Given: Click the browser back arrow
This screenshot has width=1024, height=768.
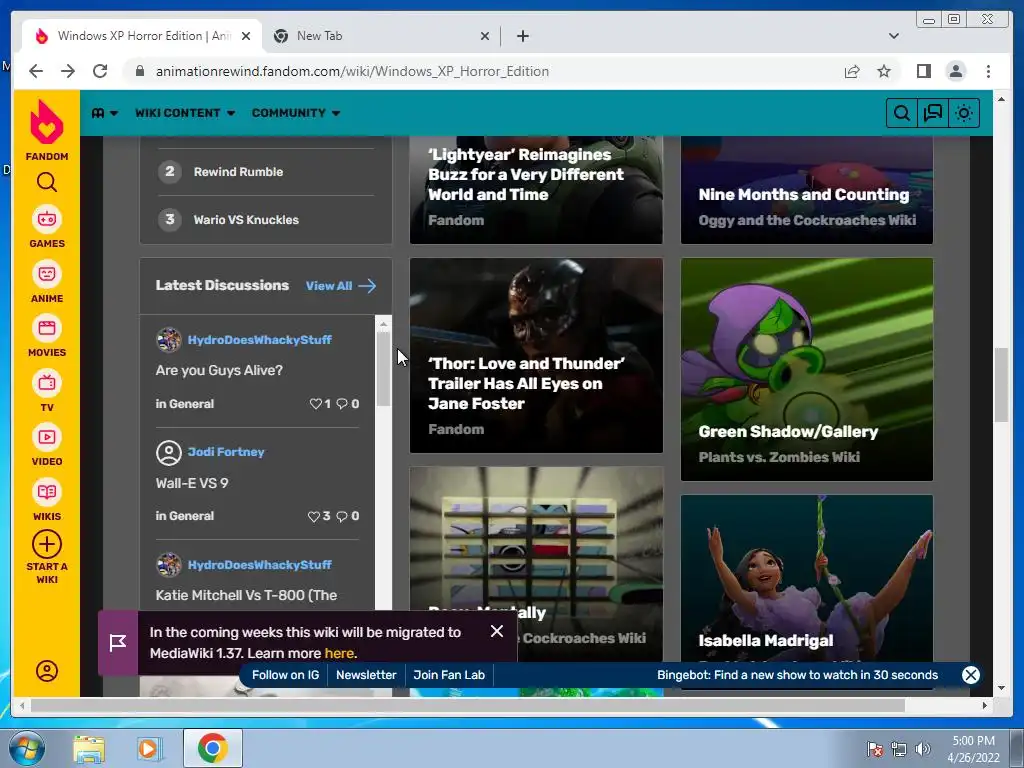Looking at the screenshot, I should 36,71.
